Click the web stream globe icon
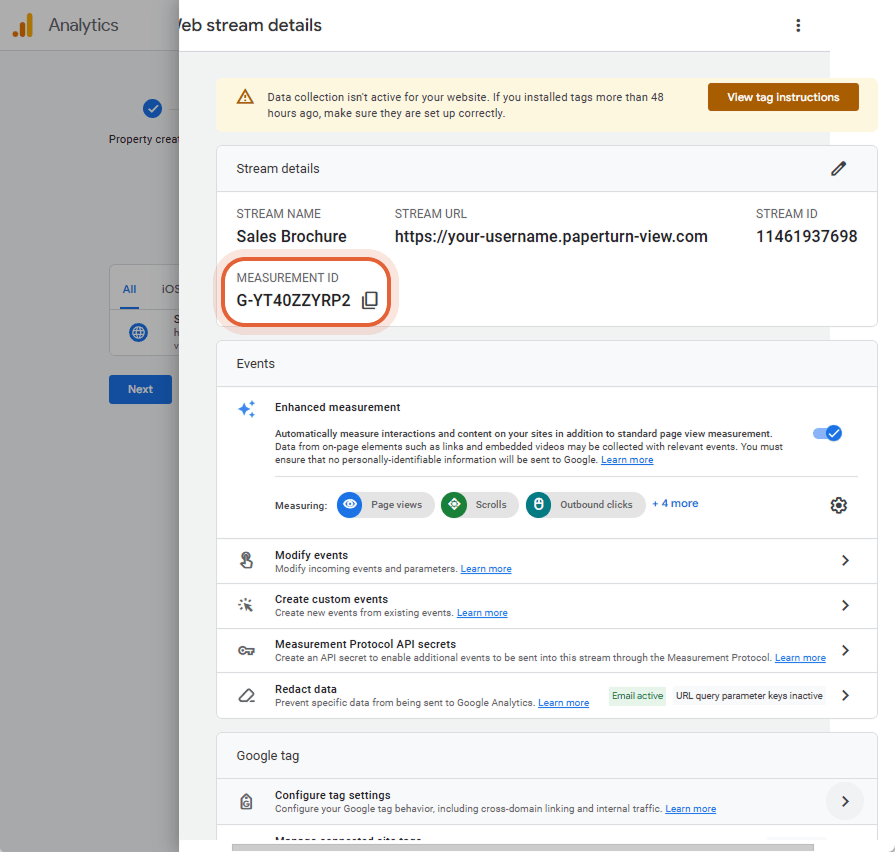Viewport: 895px width, 852px height. pyautogui.click(x=138, y=332)
